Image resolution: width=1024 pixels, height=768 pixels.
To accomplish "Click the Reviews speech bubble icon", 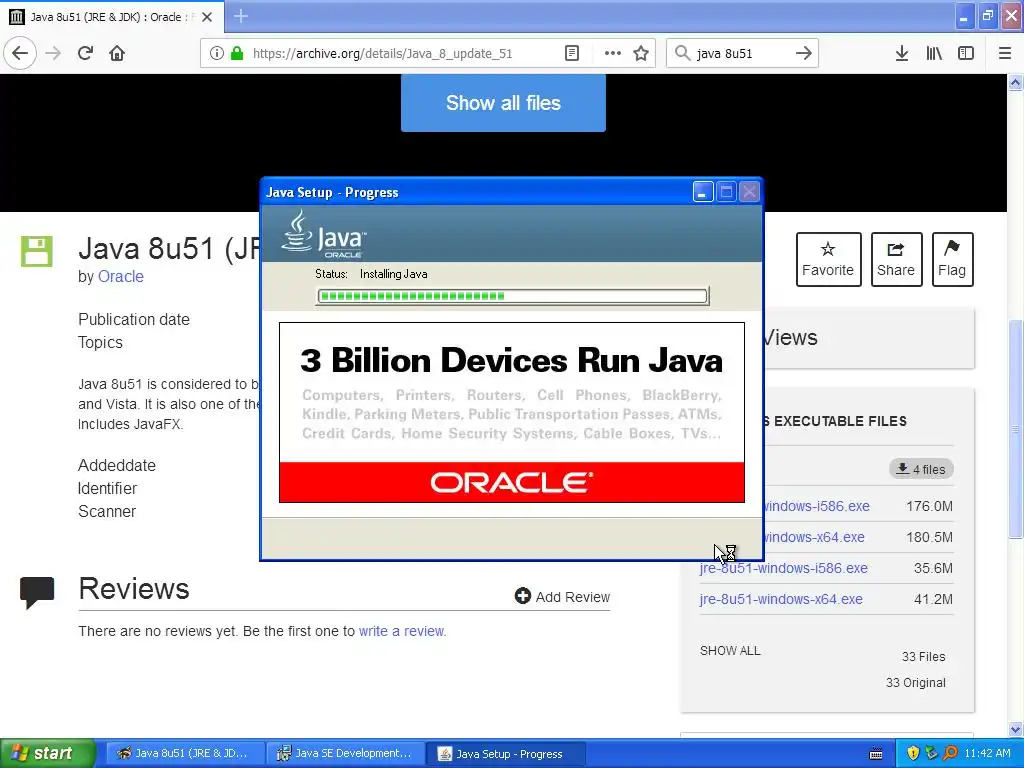I will (x=37, y=592).
